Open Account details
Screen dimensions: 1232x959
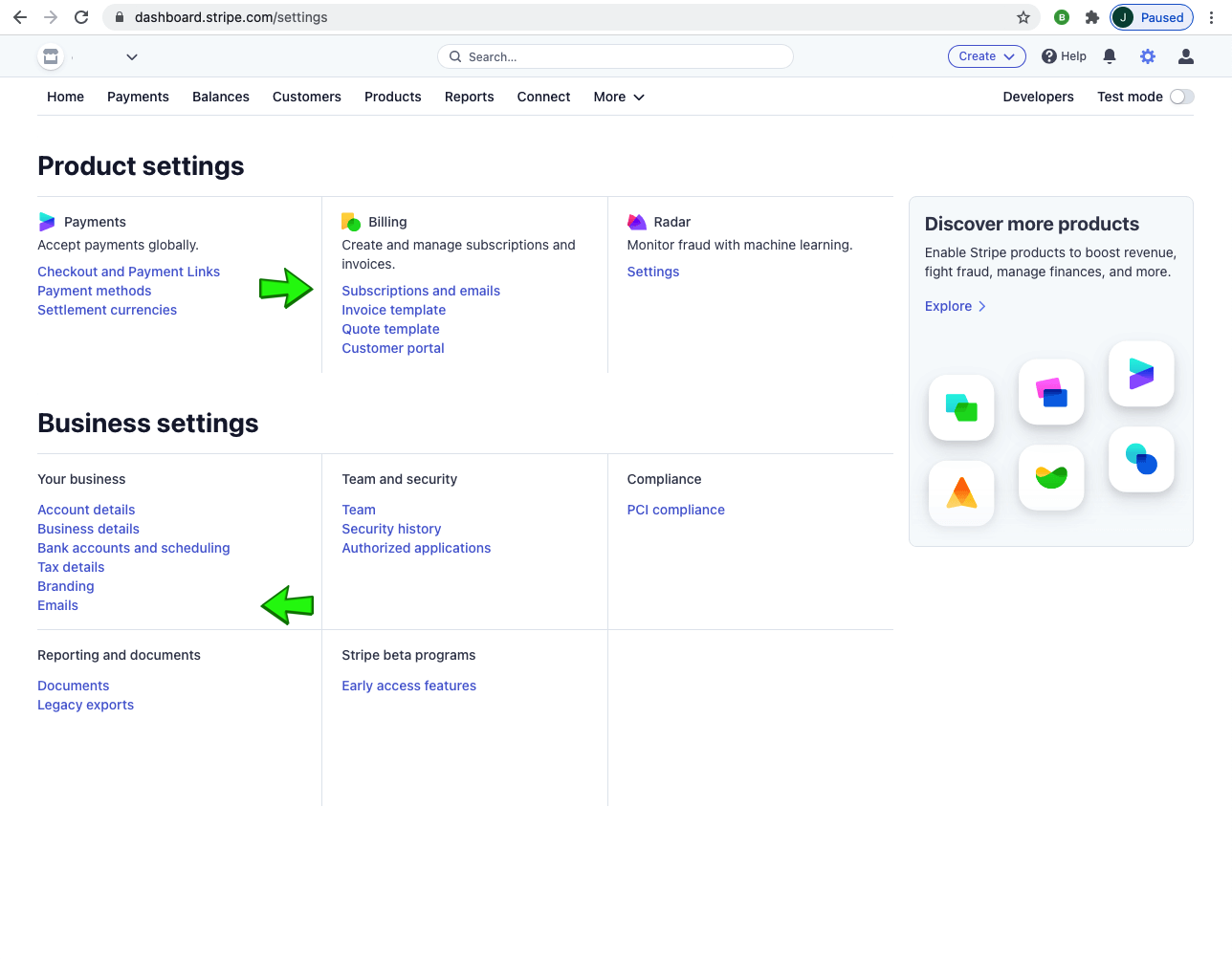(86, 510)
